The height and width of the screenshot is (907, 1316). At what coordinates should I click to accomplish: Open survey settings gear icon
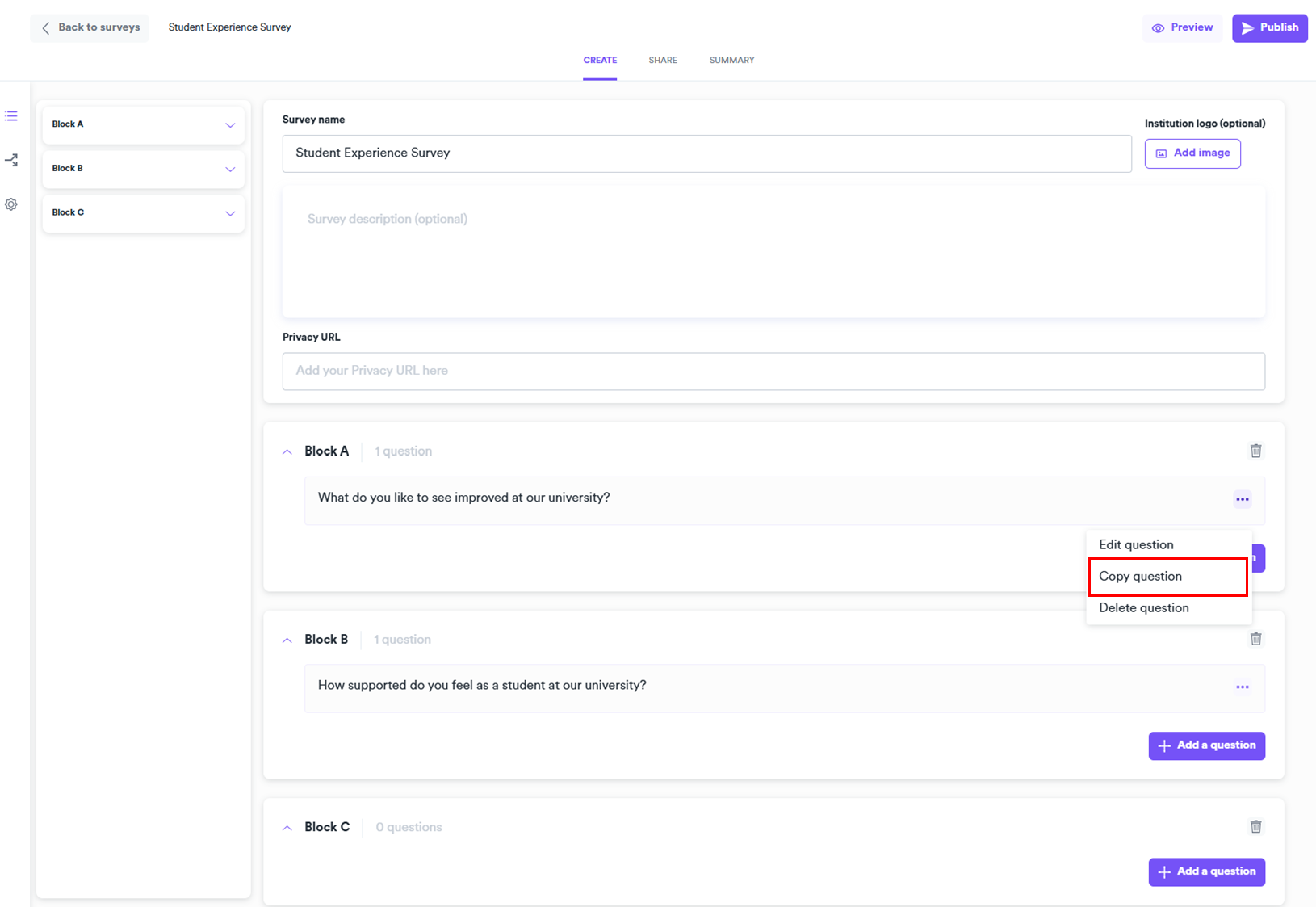(x=11, y=205)
